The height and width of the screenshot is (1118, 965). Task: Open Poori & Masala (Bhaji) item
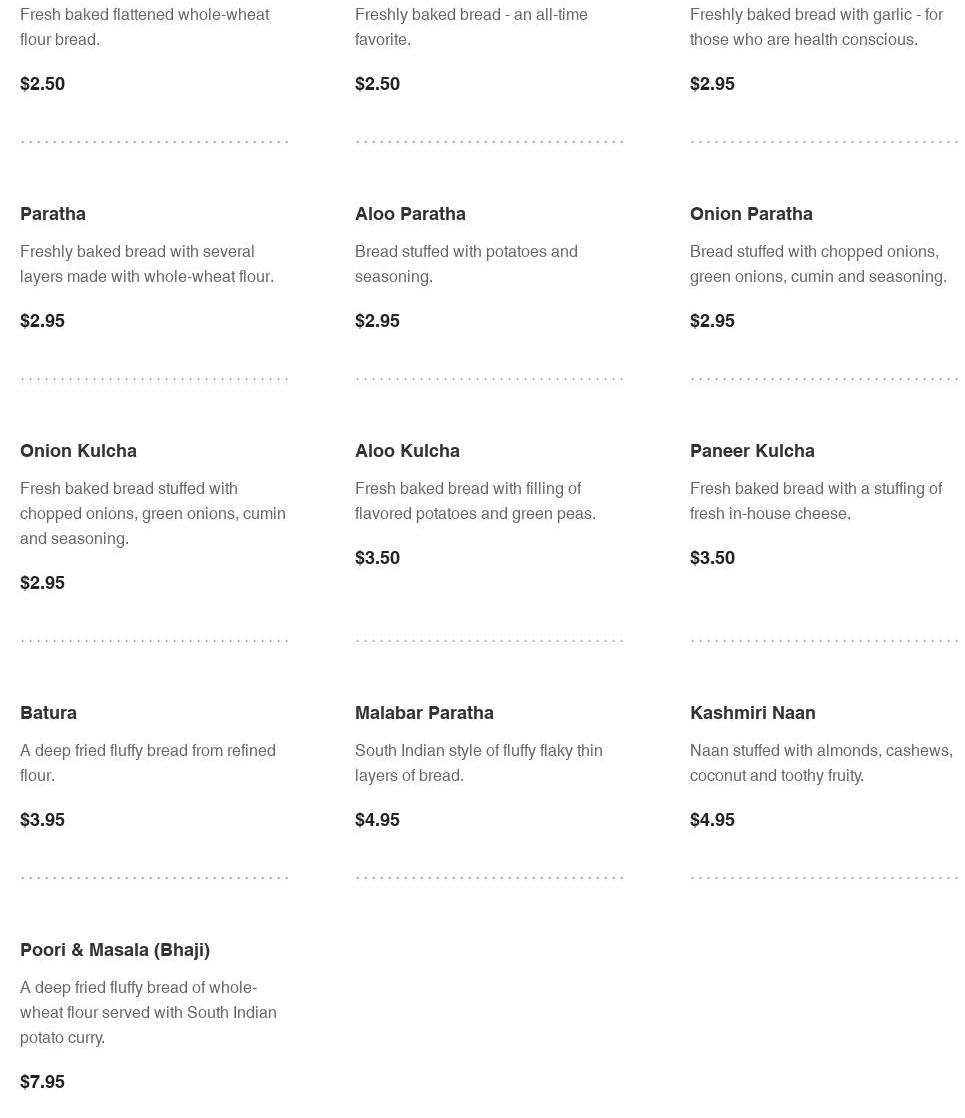[x=115, y=950]
